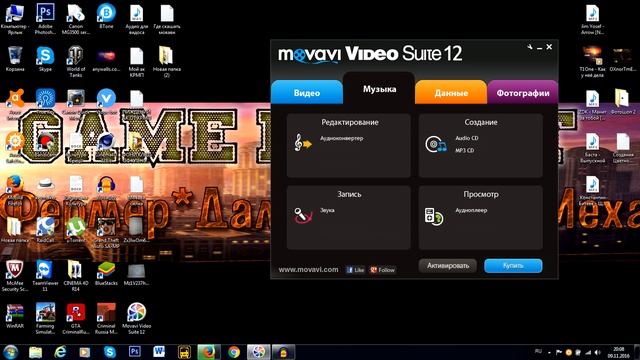Select the WinRAR desktop icon

15,316
